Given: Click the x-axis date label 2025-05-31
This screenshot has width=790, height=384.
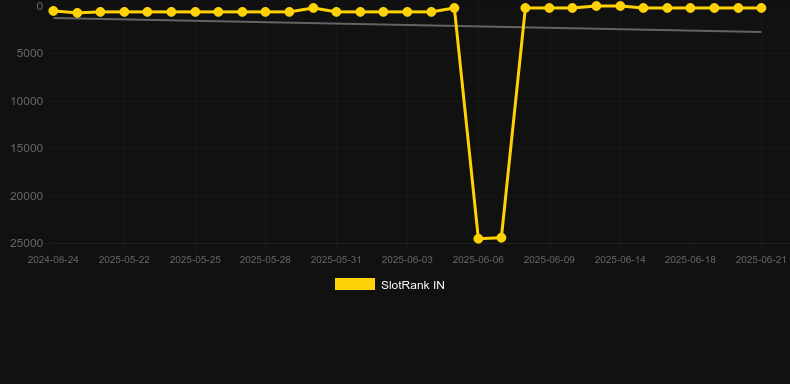Looking at the screenshot, I should (336, 260).
